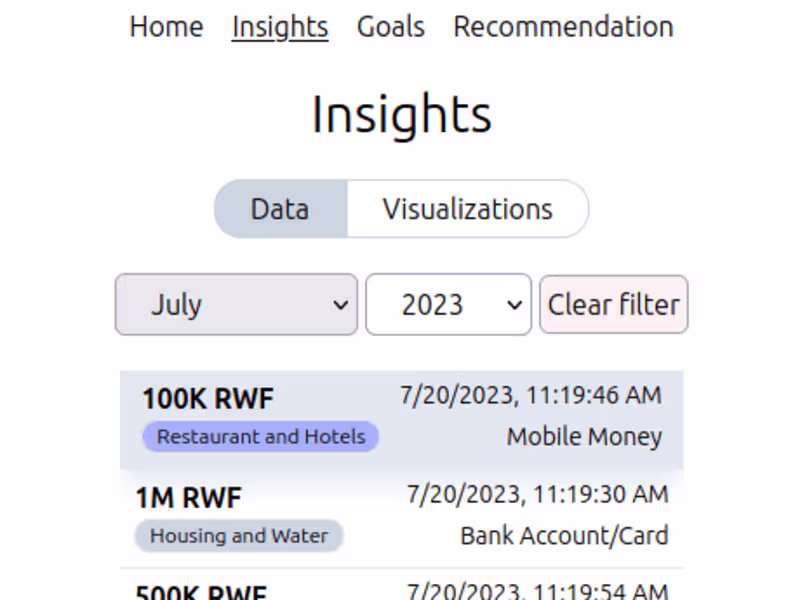Switch to the Data view toggle
This screenshot has height=600, width=800.
(x=280, y=209)
